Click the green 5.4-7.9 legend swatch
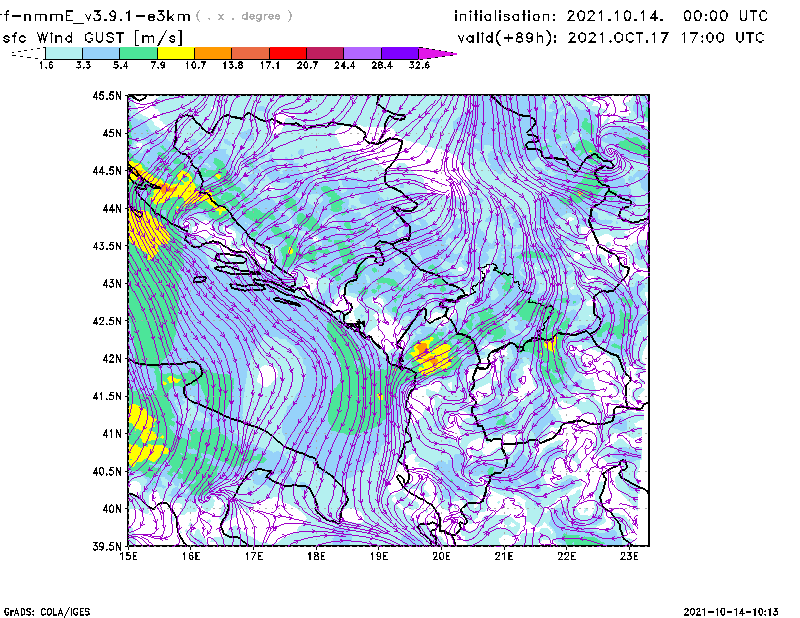The image size is (800, 618). (x=138, y=53)
